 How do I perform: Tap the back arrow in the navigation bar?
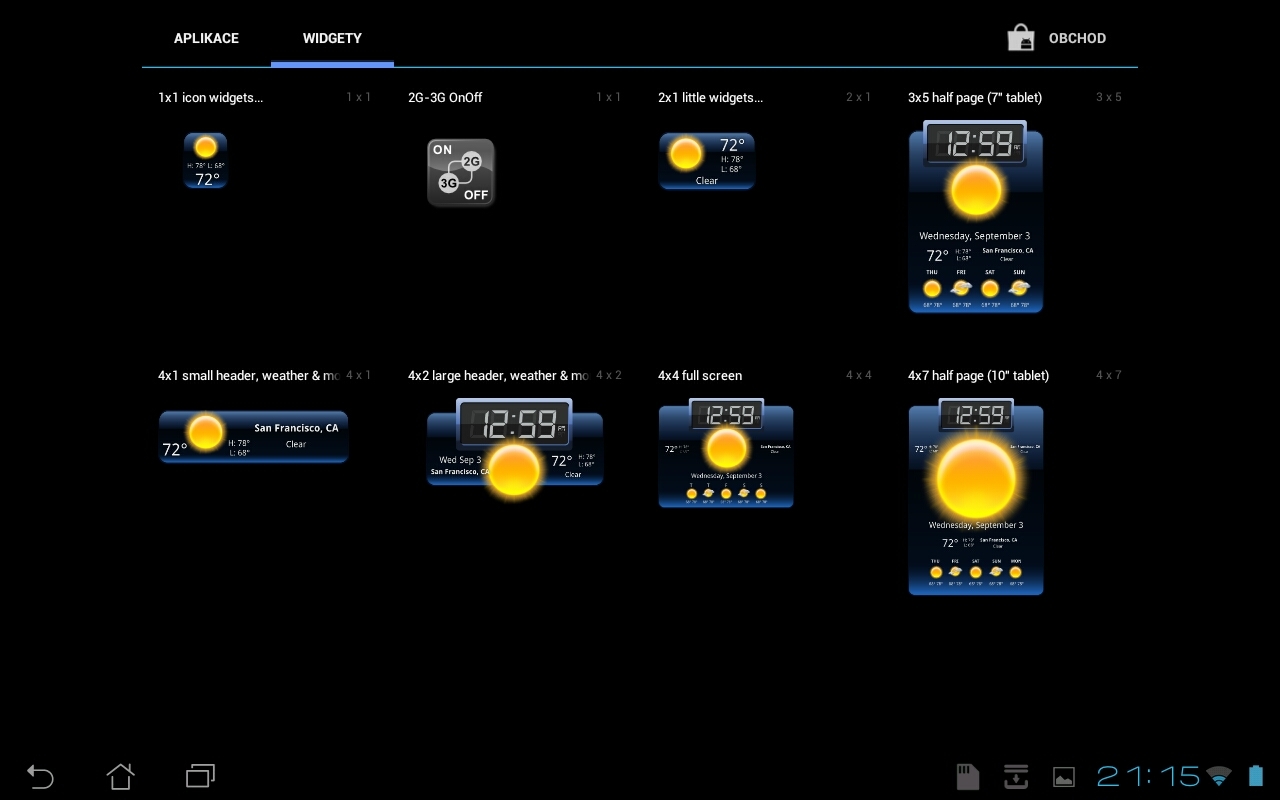tap(40, 776)
